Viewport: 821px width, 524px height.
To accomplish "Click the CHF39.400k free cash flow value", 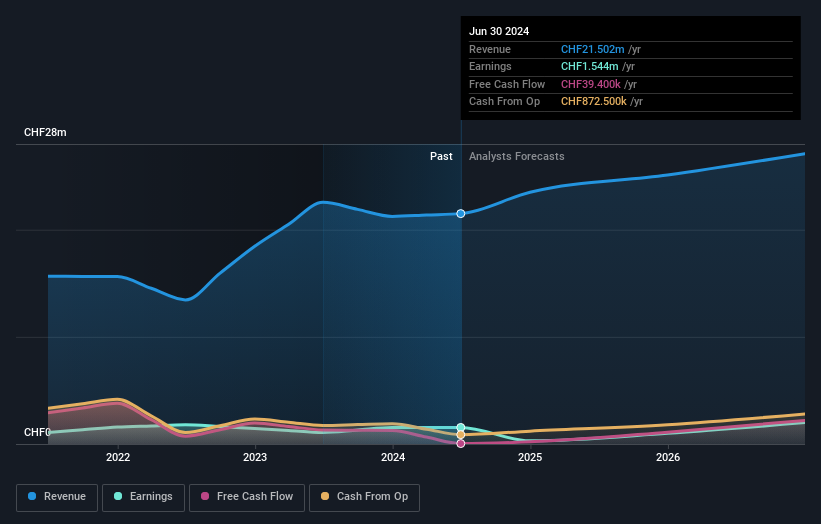I will click(591, 84).
